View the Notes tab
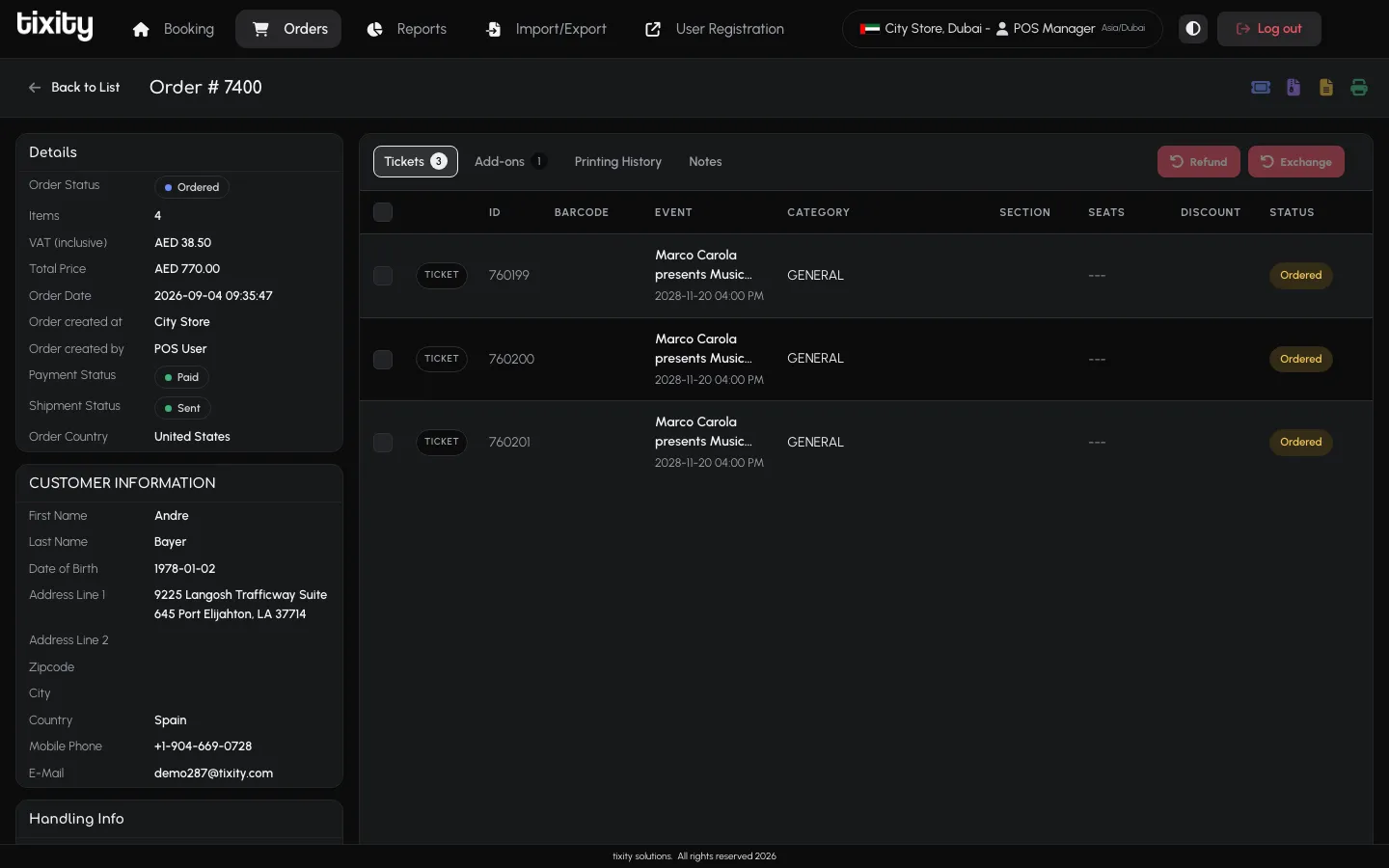This screenshot has height=868, width=1389. tap(705, 162)
